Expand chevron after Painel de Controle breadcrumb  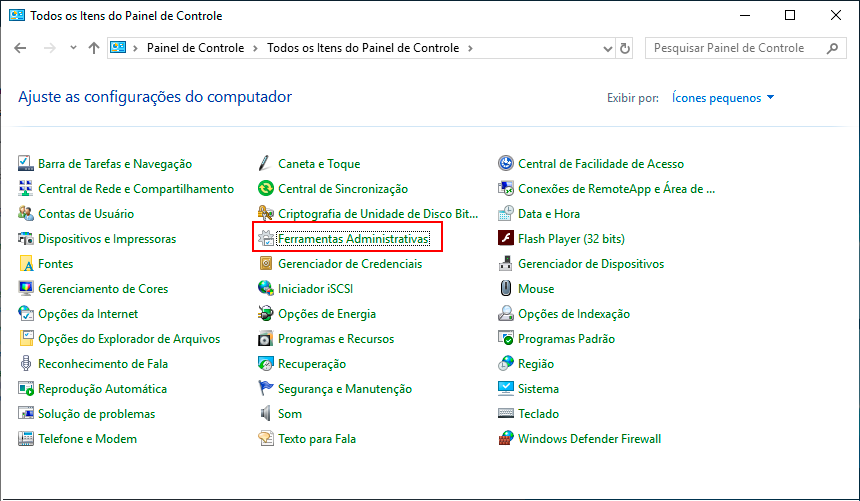point(255,48)
